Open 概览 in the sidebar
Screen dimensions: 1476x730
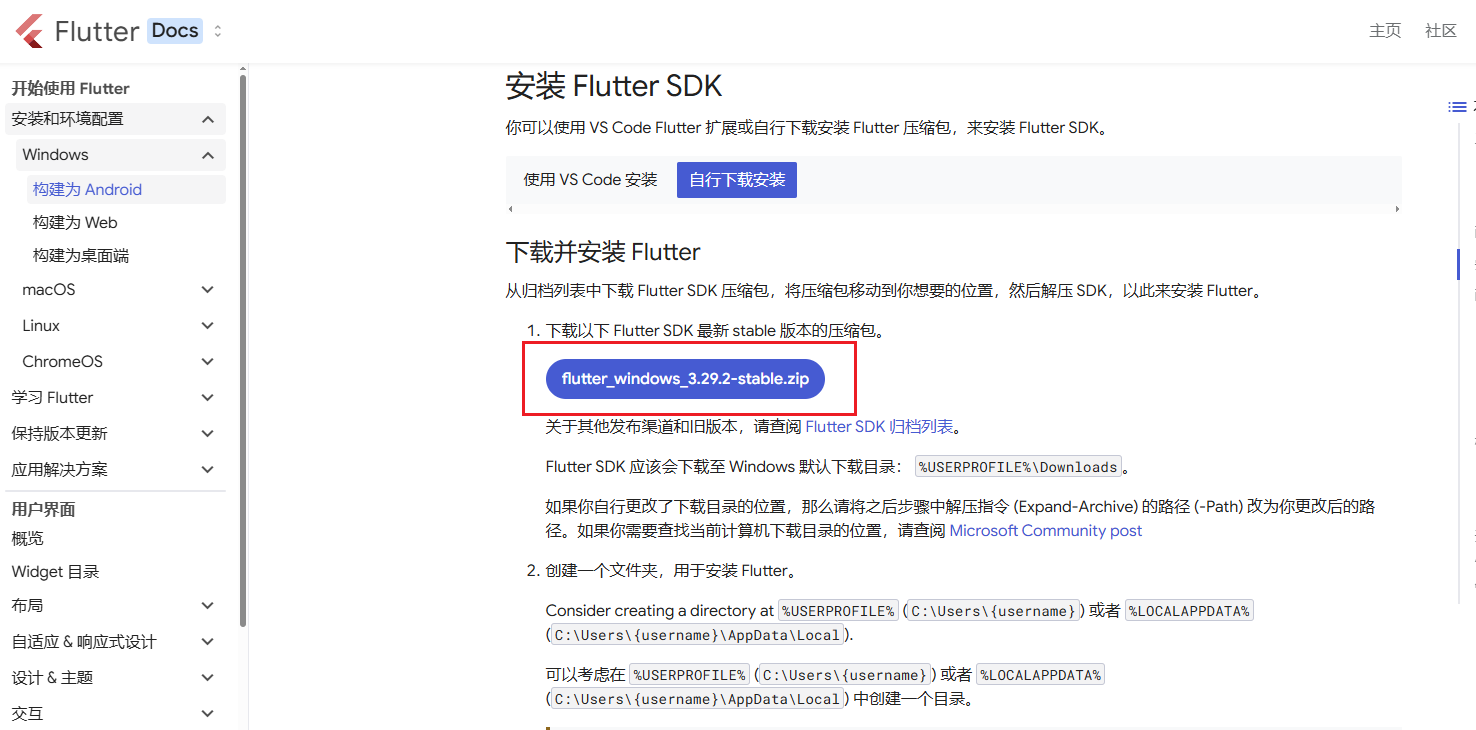pyautogui.click(x=28, y=539)
